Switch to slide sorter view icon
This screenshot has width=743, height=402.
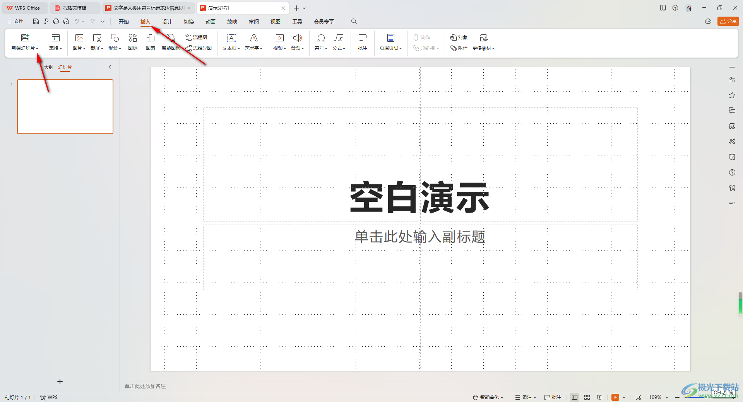pos(587,397)
